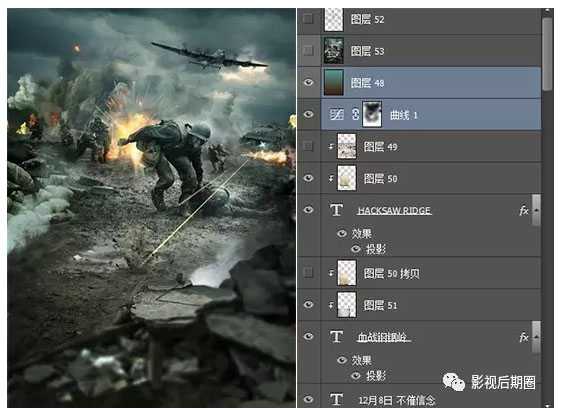This screenshot has height=414, width=562.
Task: Click clipping mask arrow on 图层 50
Action: click(x=331, y=178)
